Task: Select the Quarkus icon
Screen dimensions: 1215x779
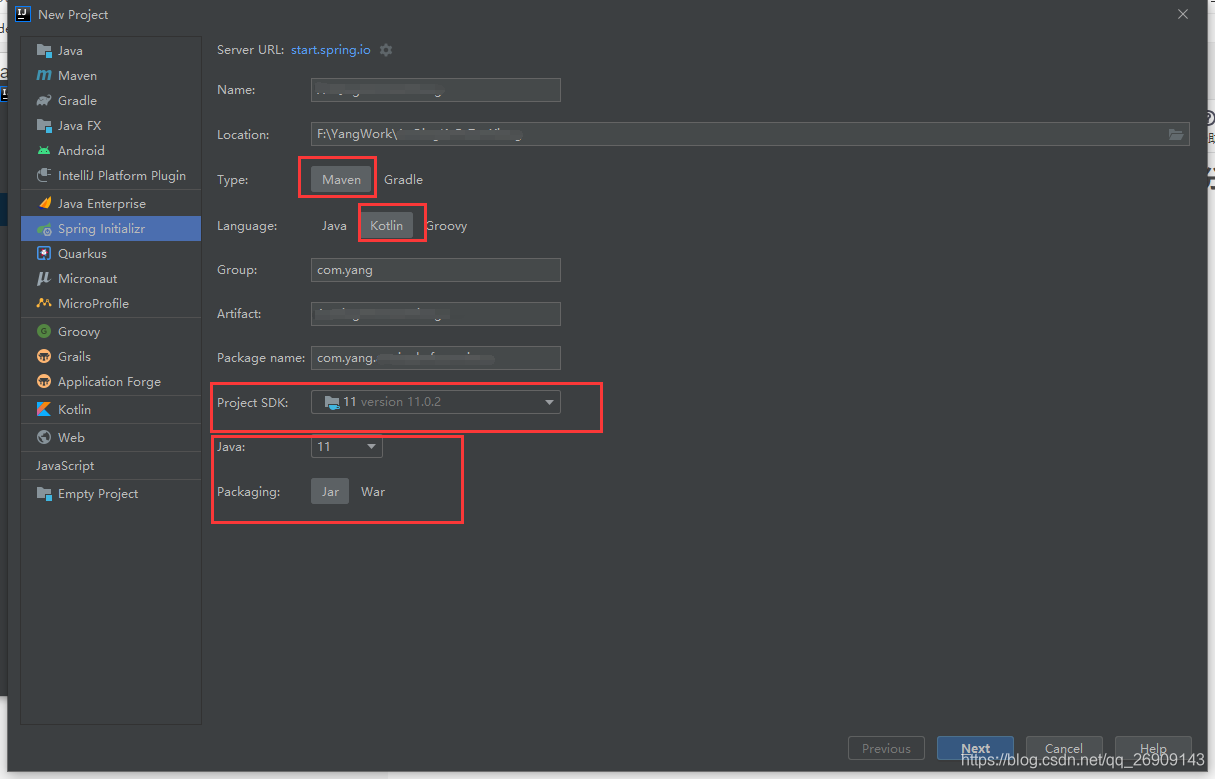Action: click(44, 253)
